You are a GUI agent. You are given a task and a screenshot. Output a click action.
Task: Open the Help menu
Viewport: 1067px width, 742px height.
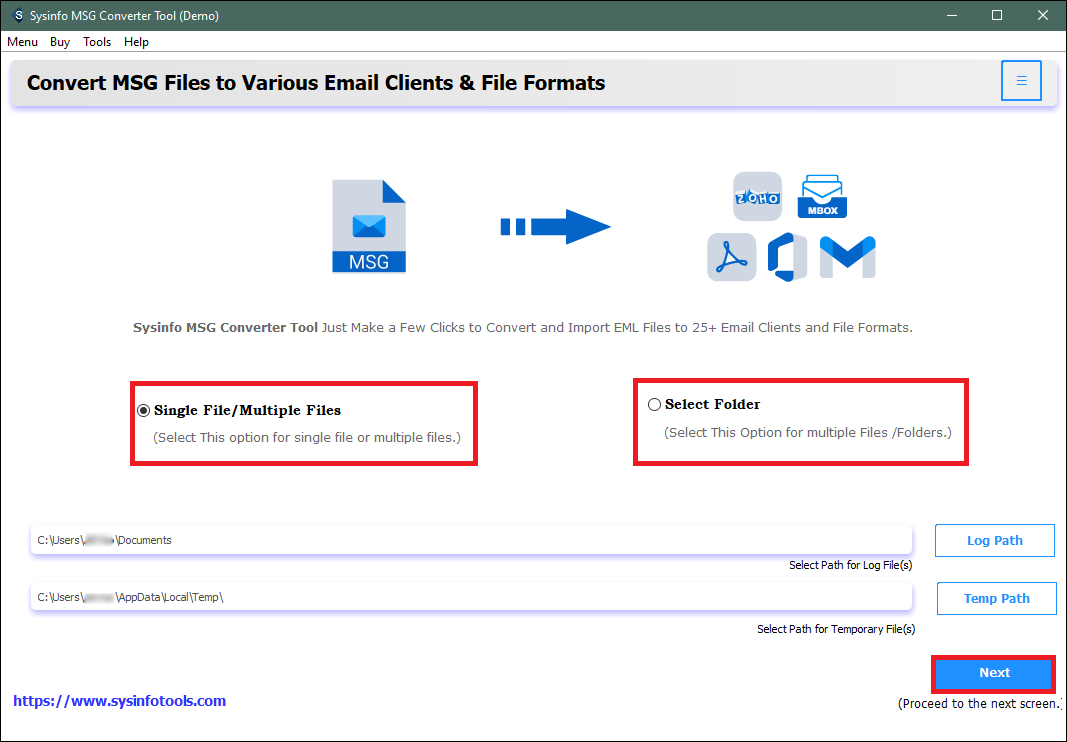(136, 42)
